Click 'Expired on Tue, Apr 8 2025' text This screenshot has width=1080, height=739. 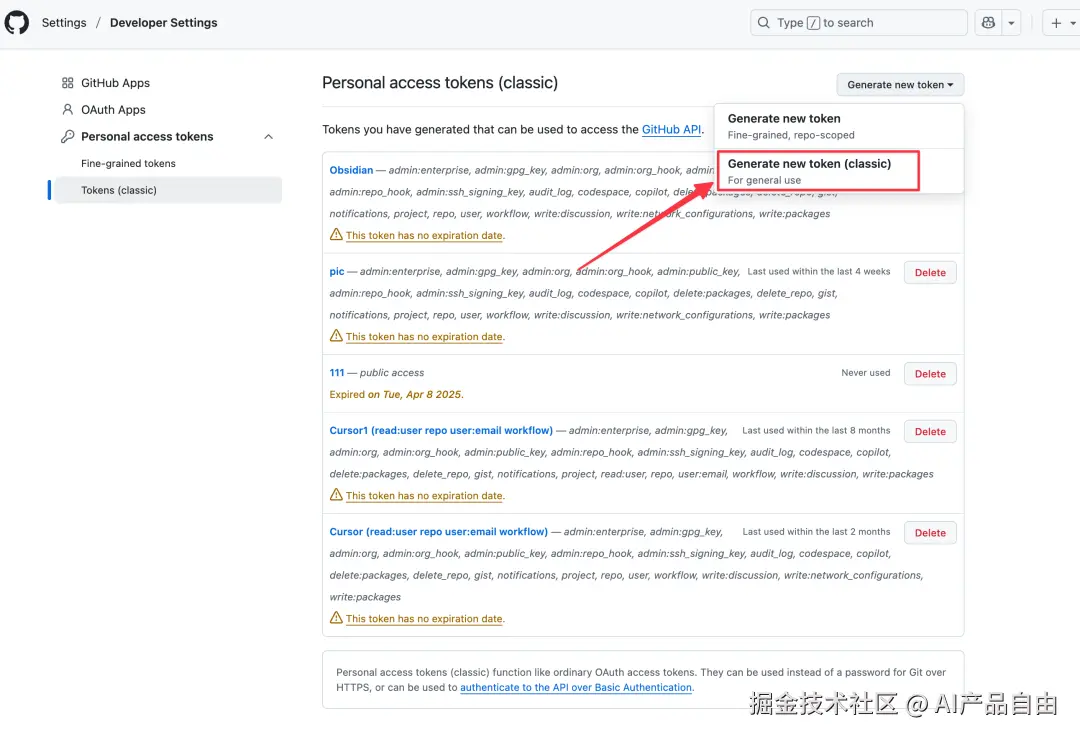point(396,395)
